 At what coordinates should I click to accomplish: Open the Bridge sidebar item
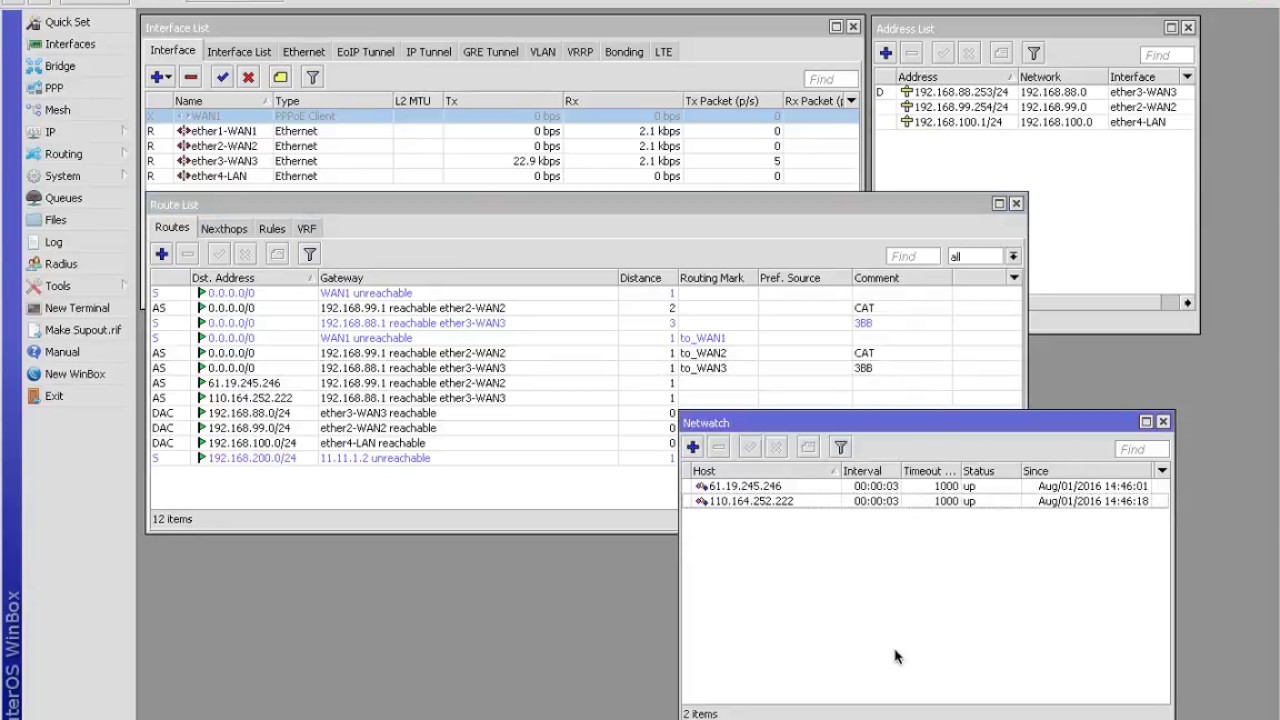tap(59, 66)
